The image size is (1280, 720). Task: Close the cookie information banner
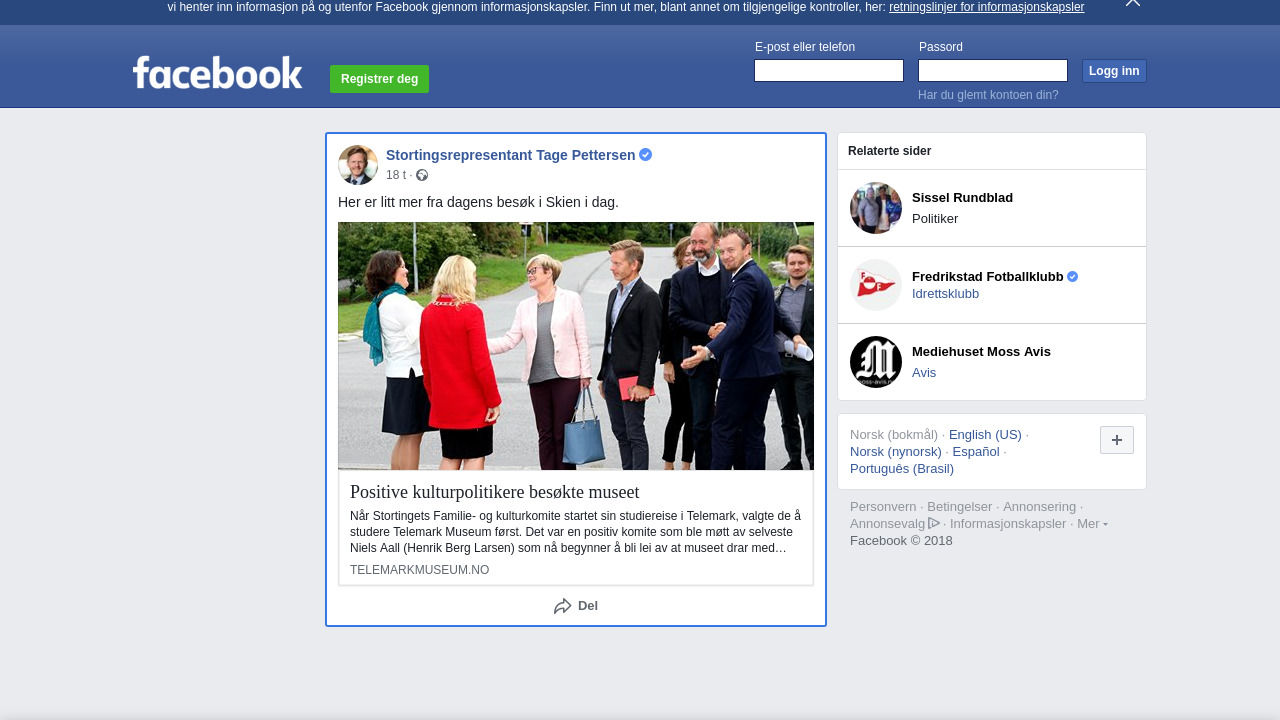[1132, 3]
